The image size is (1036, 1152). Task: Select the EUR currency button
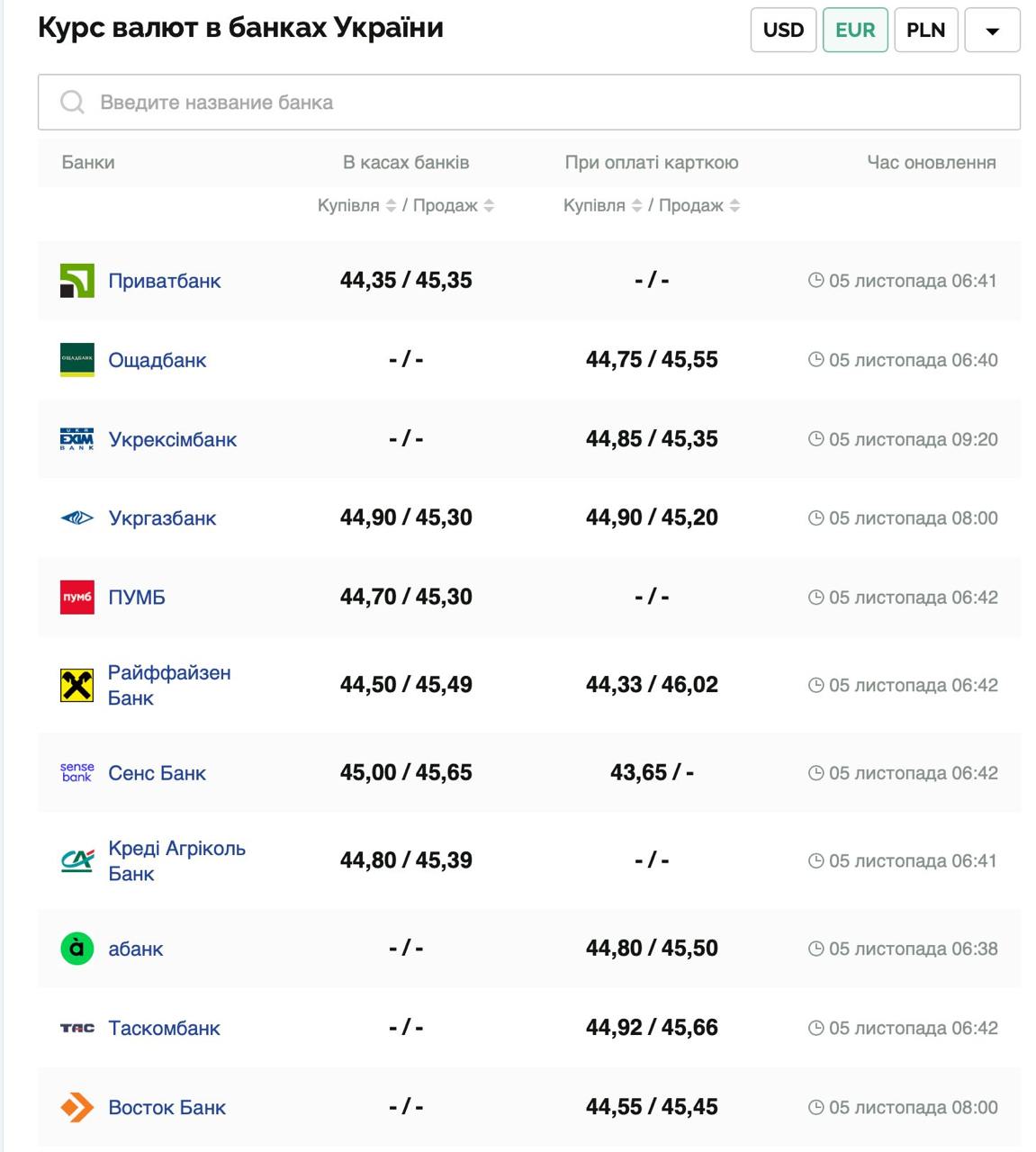point(855,30)
